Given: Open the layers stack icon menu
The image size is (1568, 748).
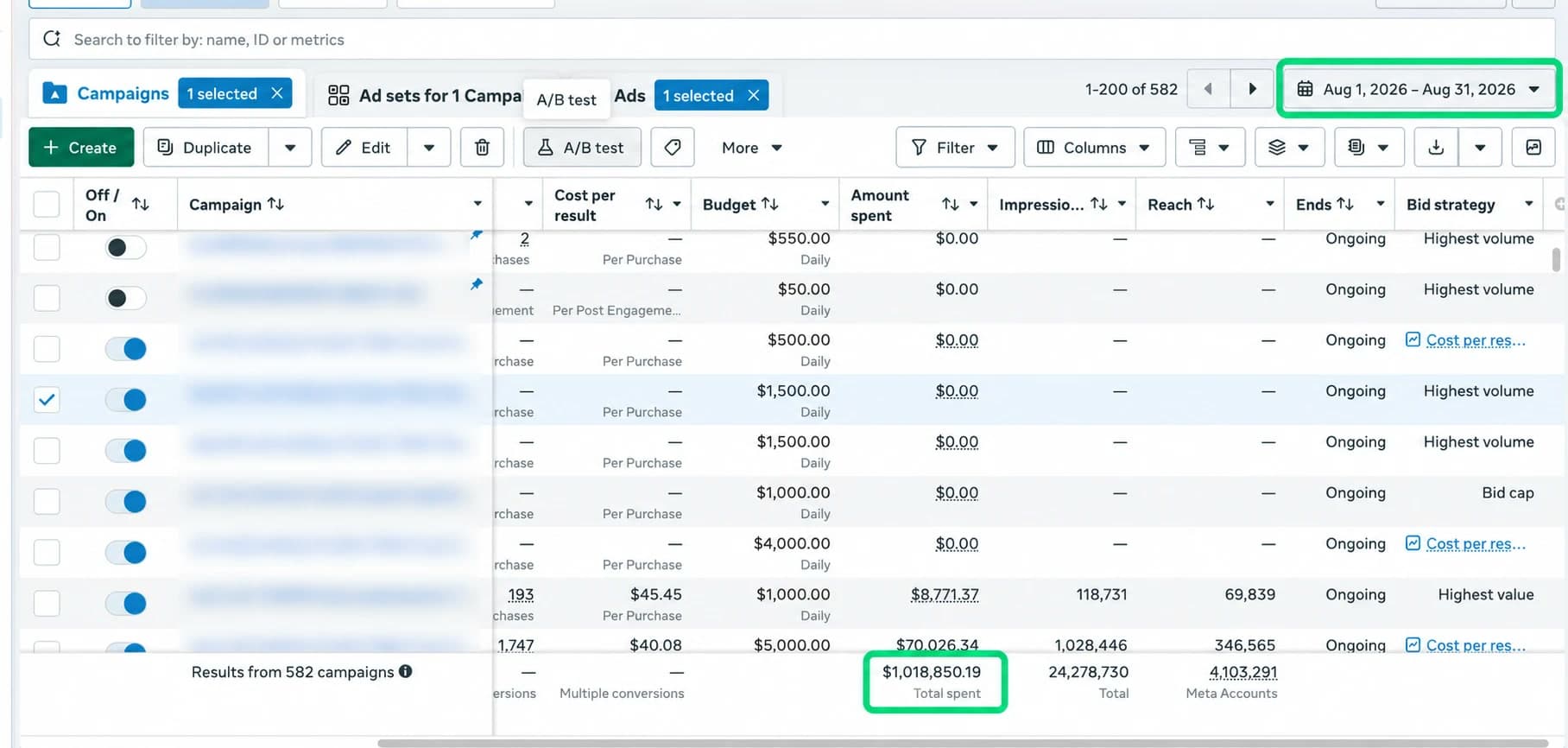Looking at the screenshot, I should point(1289,148).
